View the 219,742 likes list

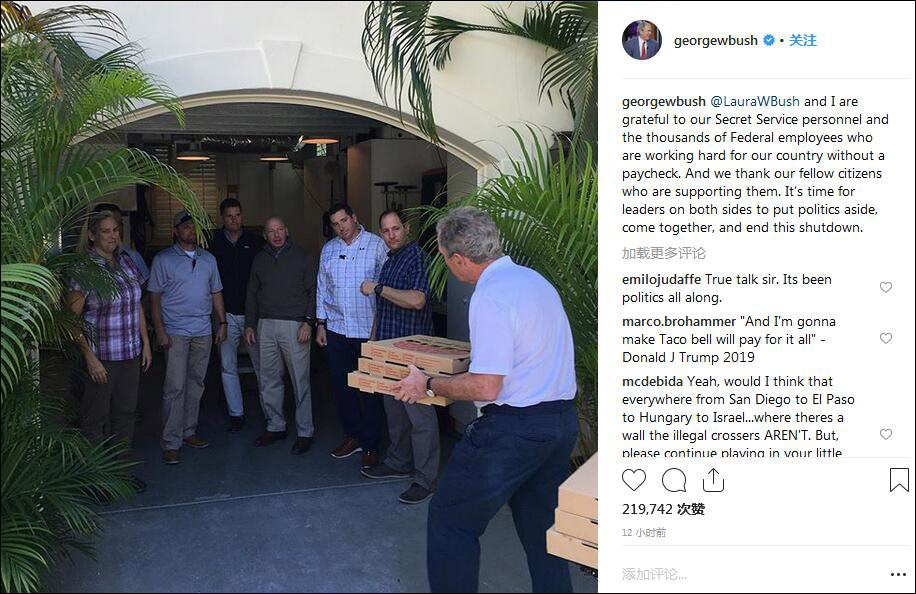tap(663, 509)
